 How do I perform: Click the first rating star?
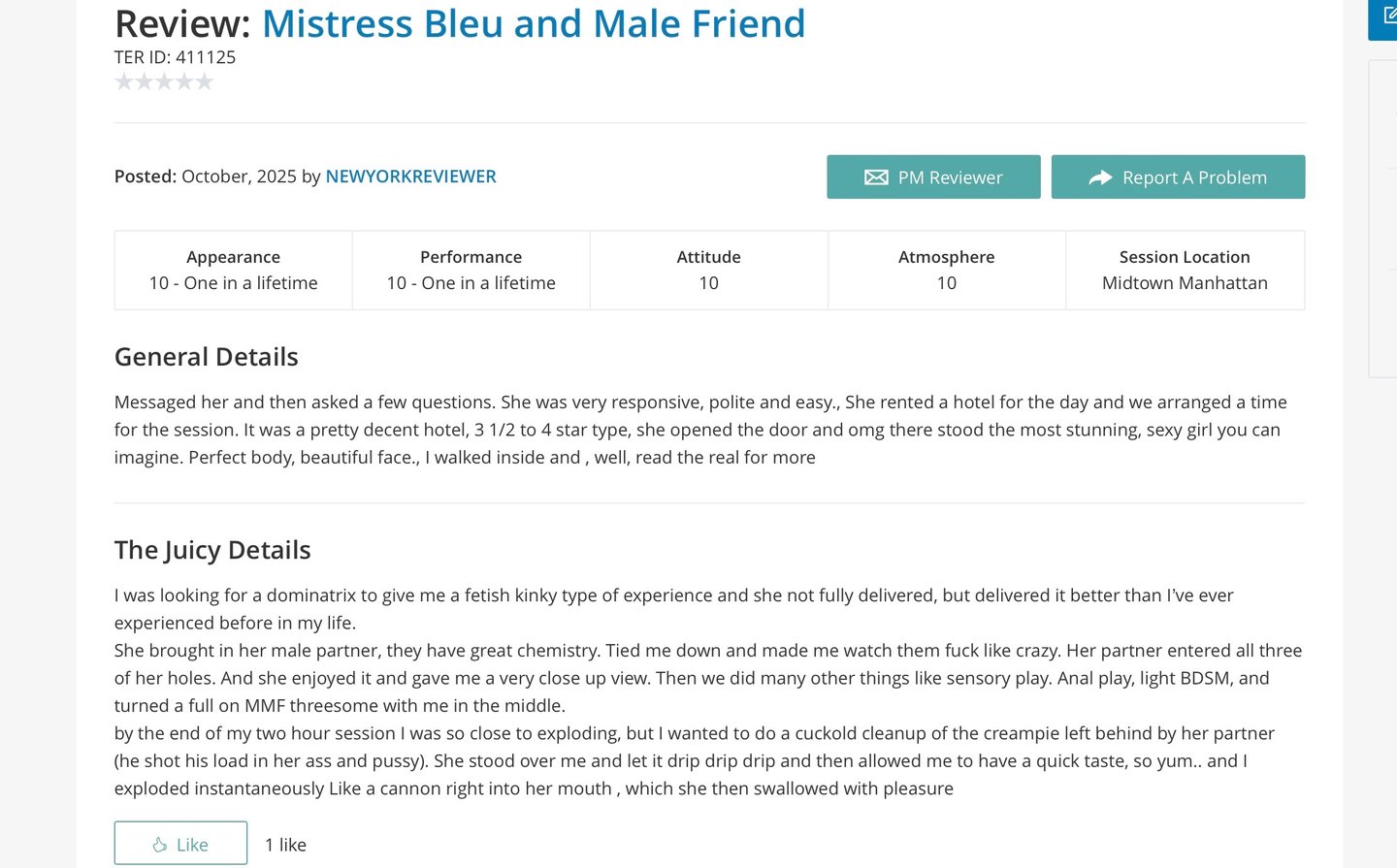pyautogui.click(x=124, y=82)
